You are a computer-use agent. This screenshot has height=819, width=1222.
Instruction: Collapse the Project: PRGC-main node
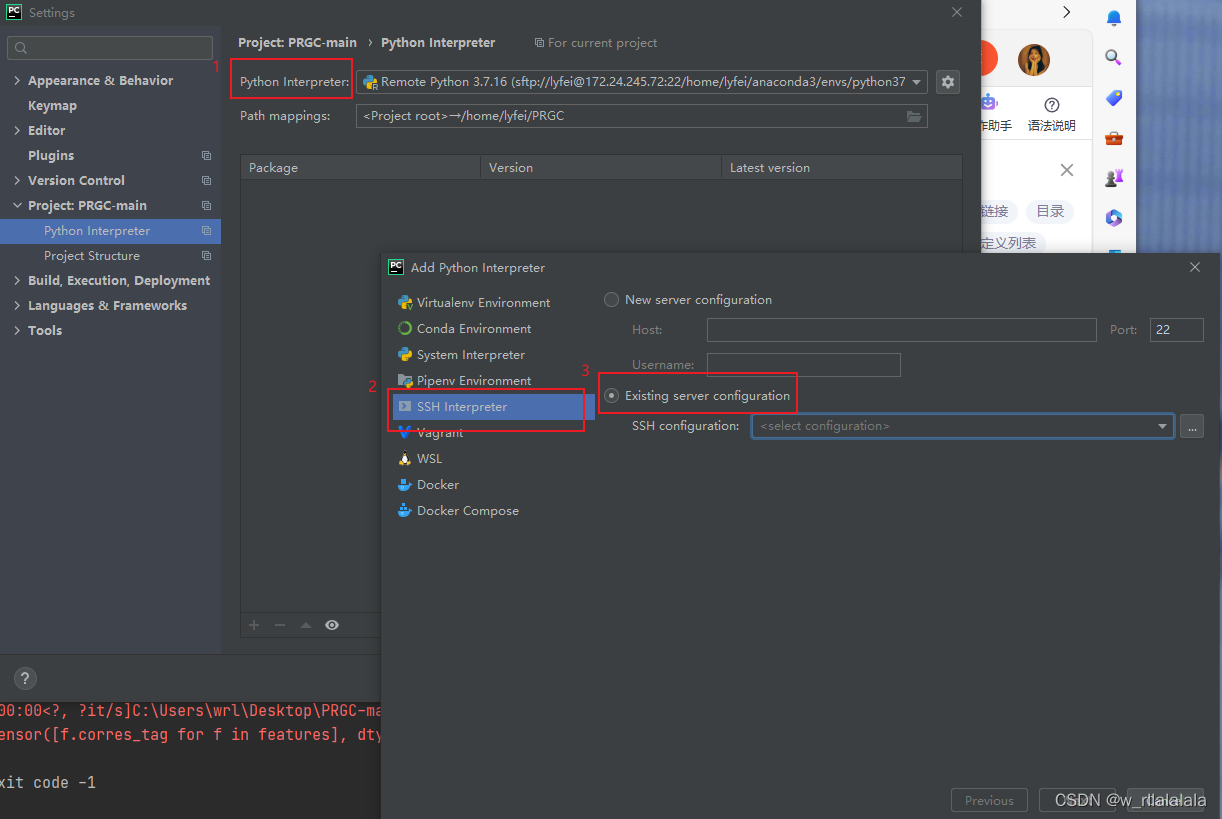point(17,206)
